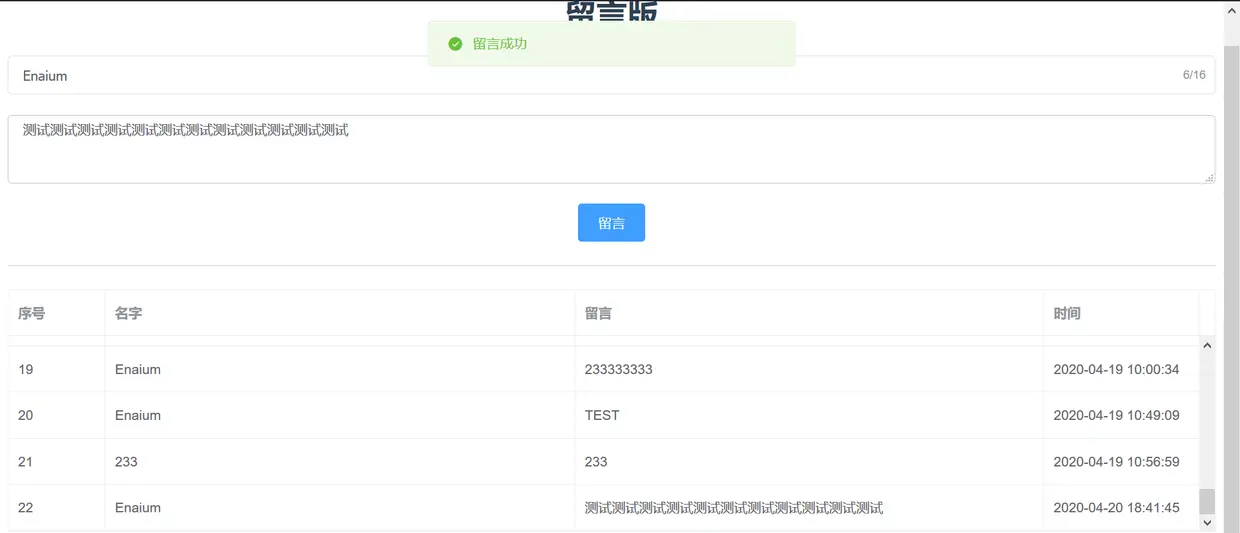This screenshot has width=1240, height=533.
Task: Click timestamp 2020-04-19 10:56:59
Action: click(1116, 461)
